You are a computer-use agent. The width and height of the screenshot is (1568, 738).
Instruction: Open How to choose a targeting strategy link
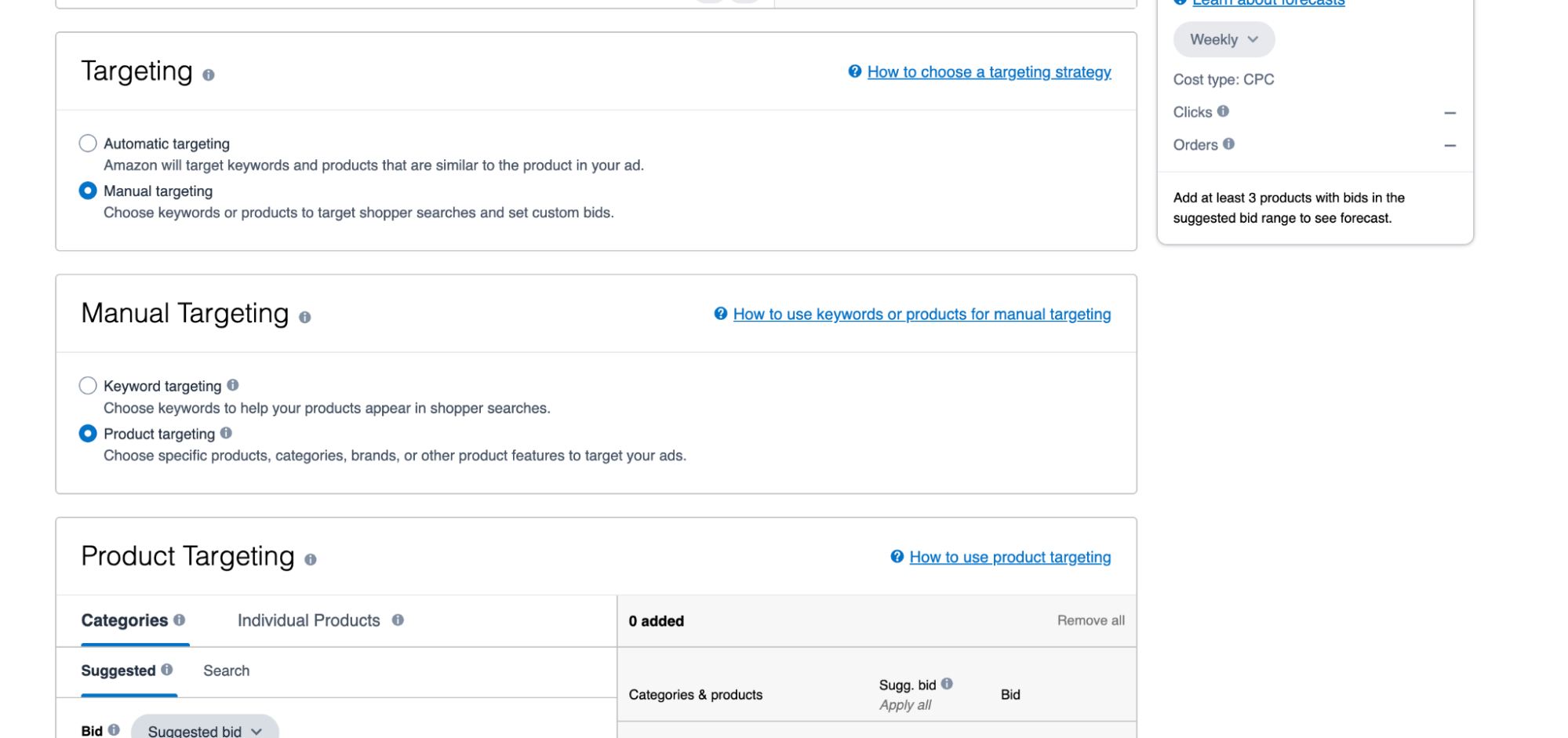tap(989, 72)
